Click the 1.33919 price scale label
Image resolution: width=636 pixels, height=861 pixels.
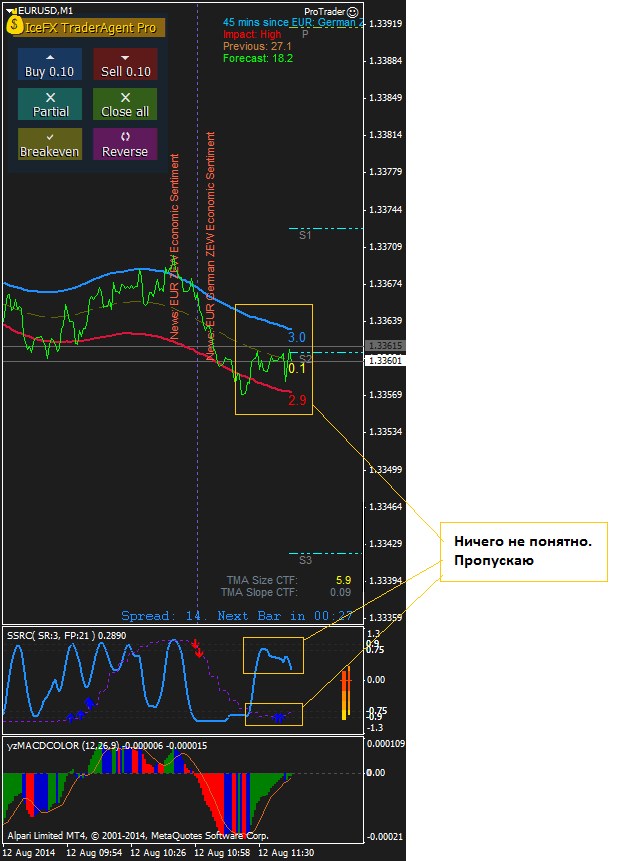tap(386, 24)
